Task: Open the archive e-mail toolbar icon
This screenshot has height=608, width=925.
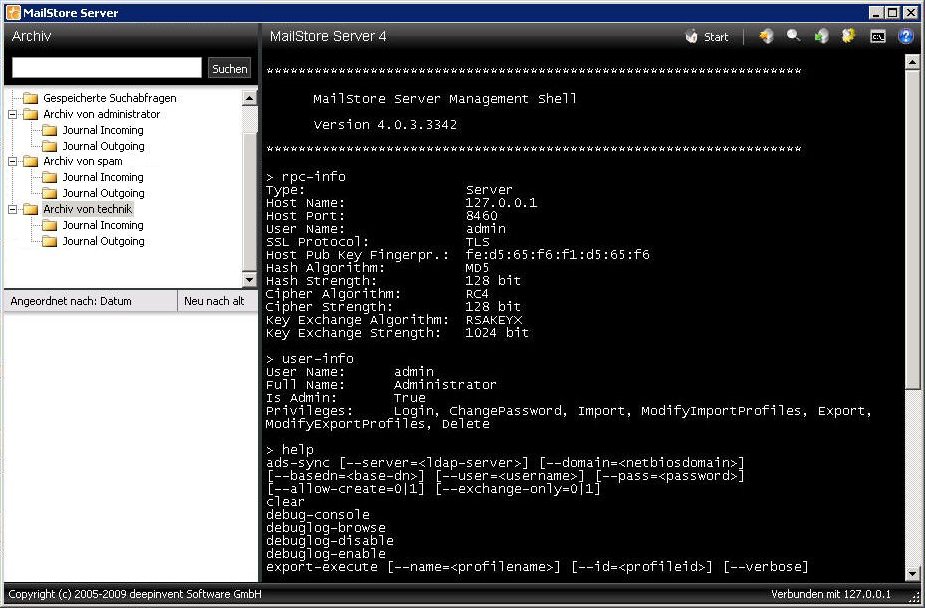Action: (x=766, y=37)
